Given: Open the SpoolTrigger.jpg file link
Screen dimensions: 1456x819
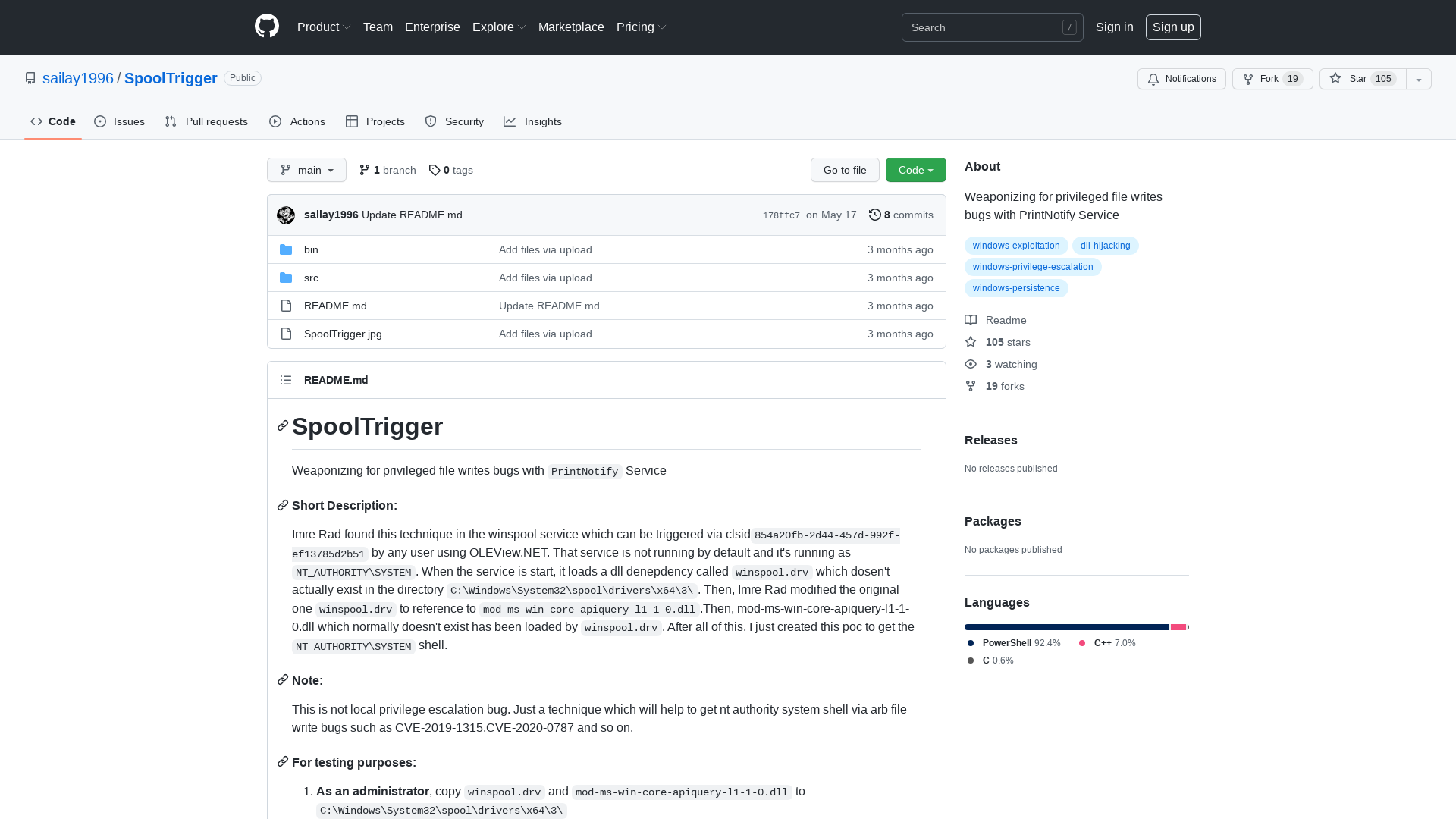Looking at the screenshot, I should tap(343, 334).
